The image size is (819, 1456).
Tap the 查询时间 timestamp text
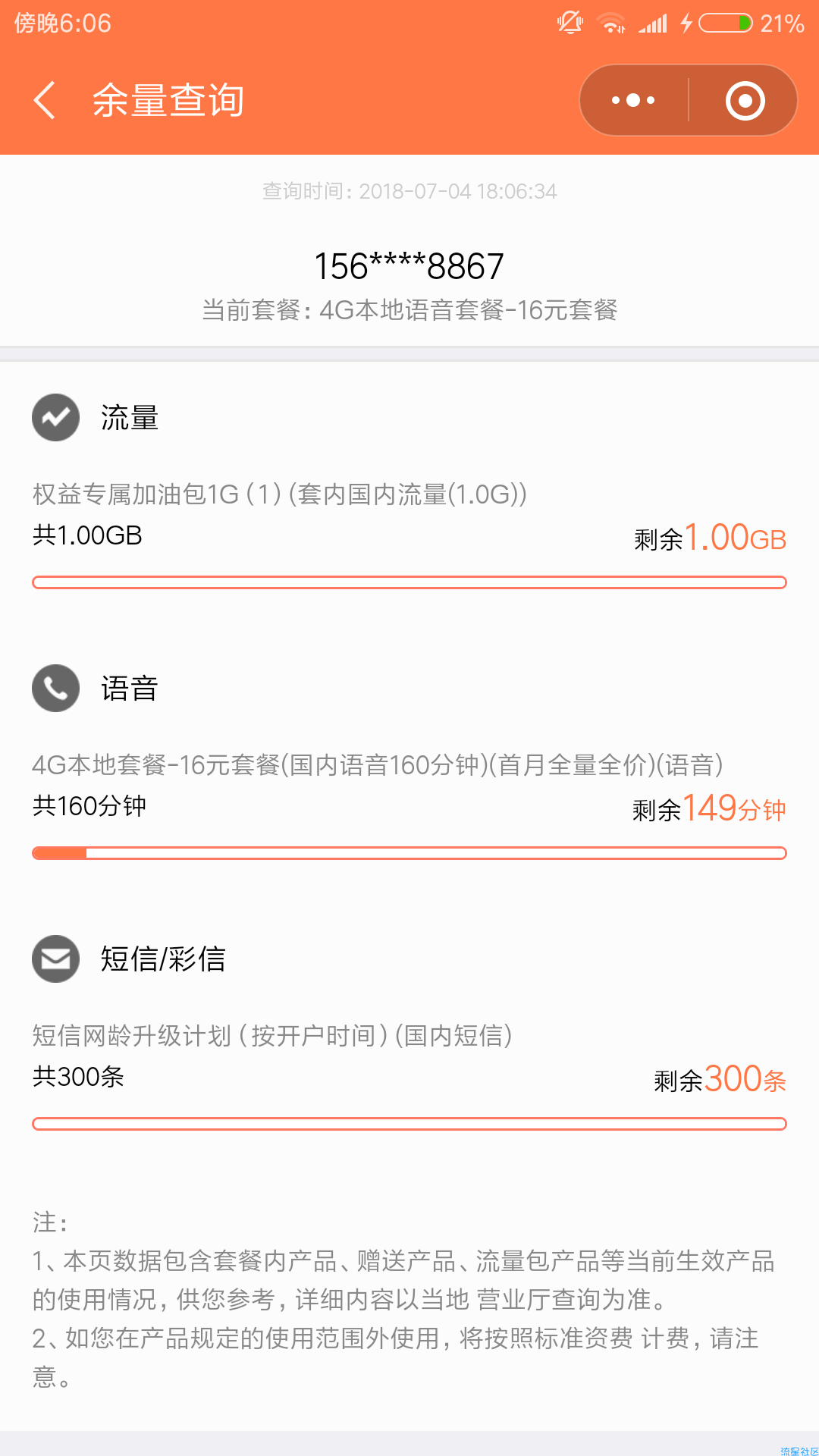[x=409, y=191]
